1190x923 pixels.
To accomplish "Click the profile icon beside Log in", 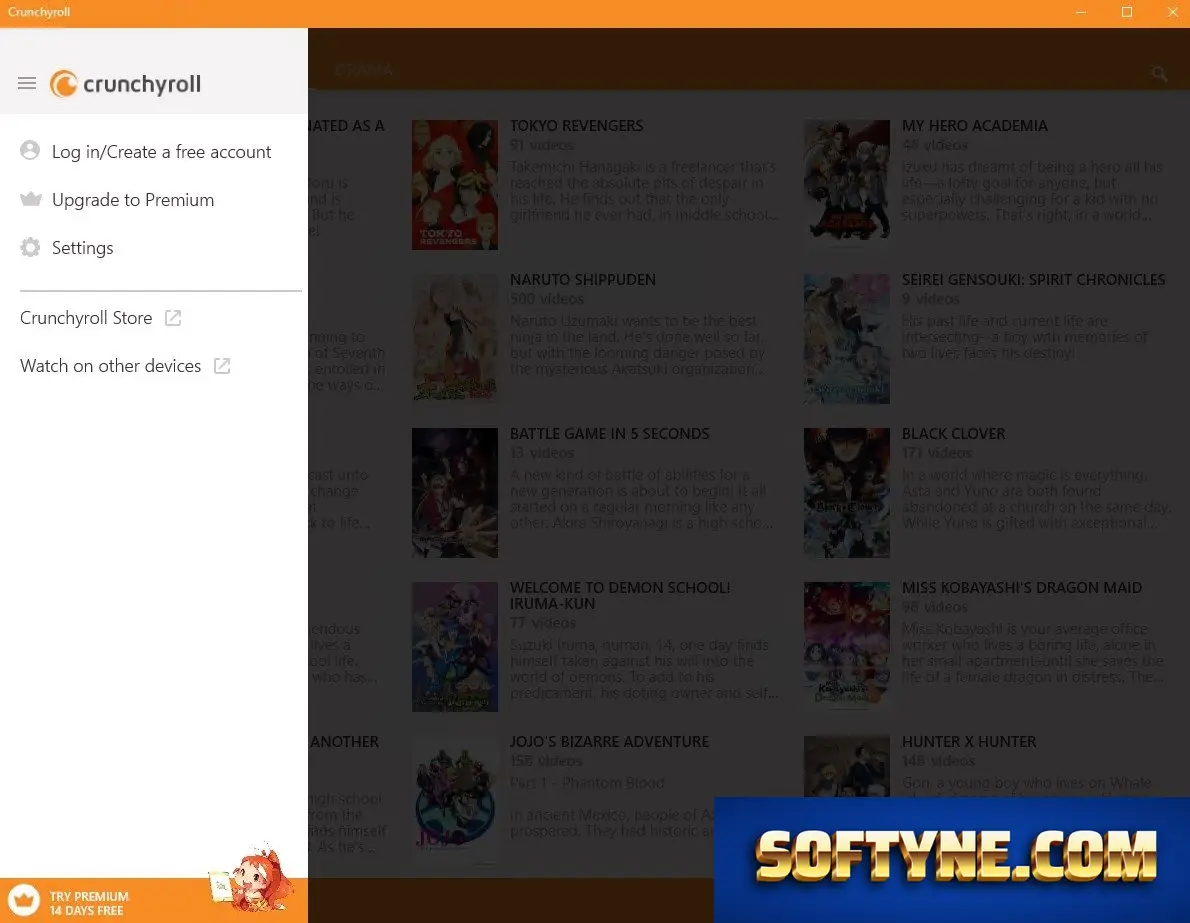I will pos(30,150).
